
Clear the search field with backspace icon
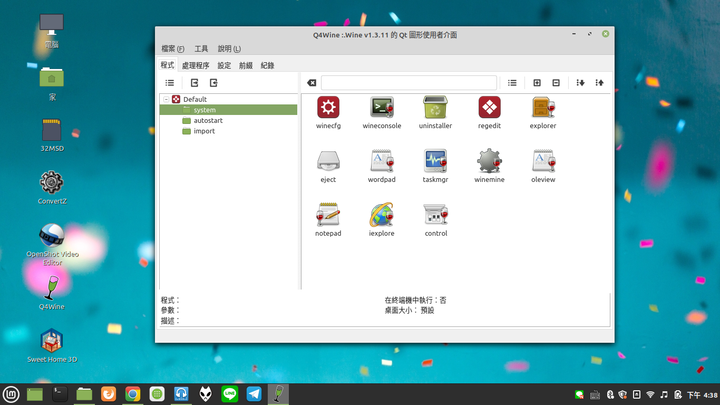312,83
